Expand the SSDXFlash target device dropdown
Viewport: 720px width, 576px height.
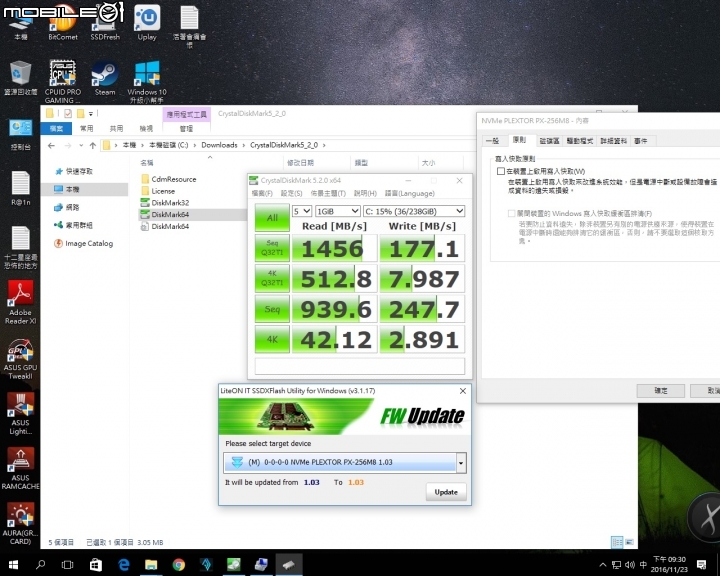461,463
